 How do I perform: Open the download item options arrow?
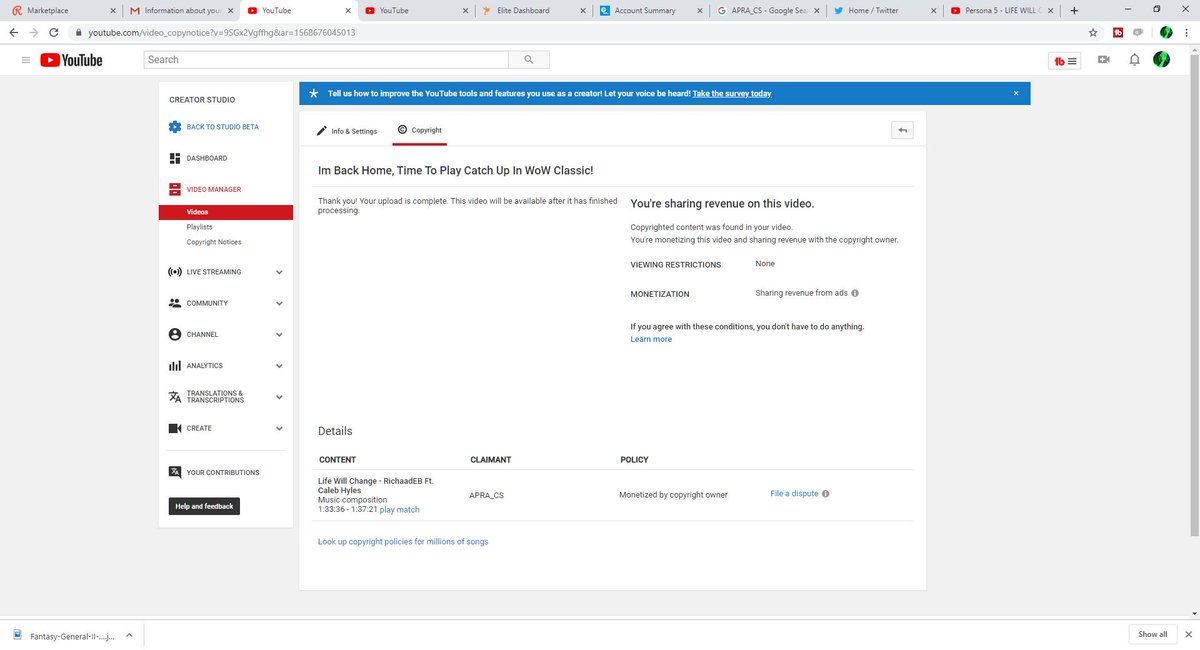tap(129, 634)
